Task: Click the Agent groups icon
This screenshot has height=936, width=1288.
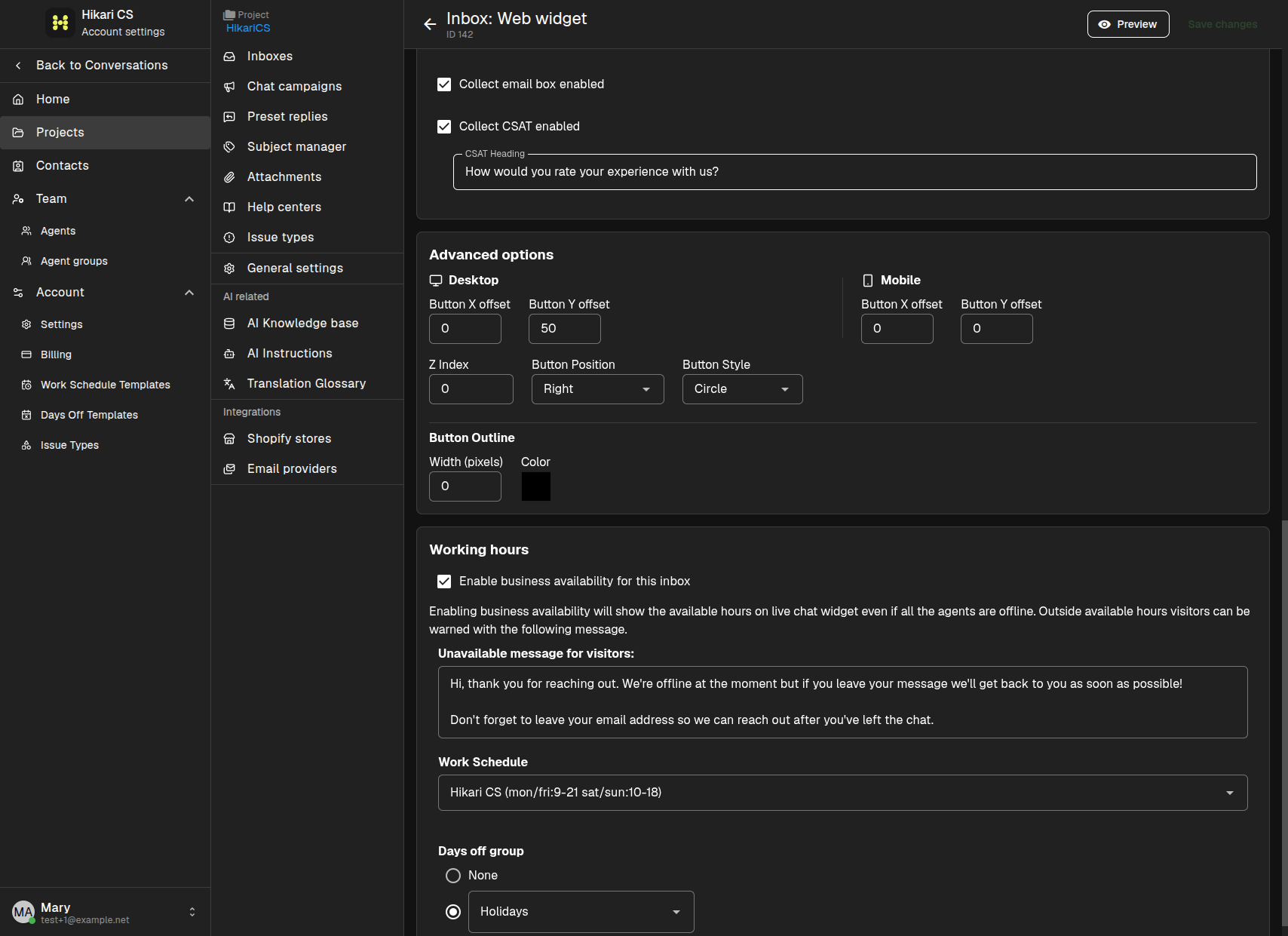Action: pyautogui.click(x=26, y=261)
